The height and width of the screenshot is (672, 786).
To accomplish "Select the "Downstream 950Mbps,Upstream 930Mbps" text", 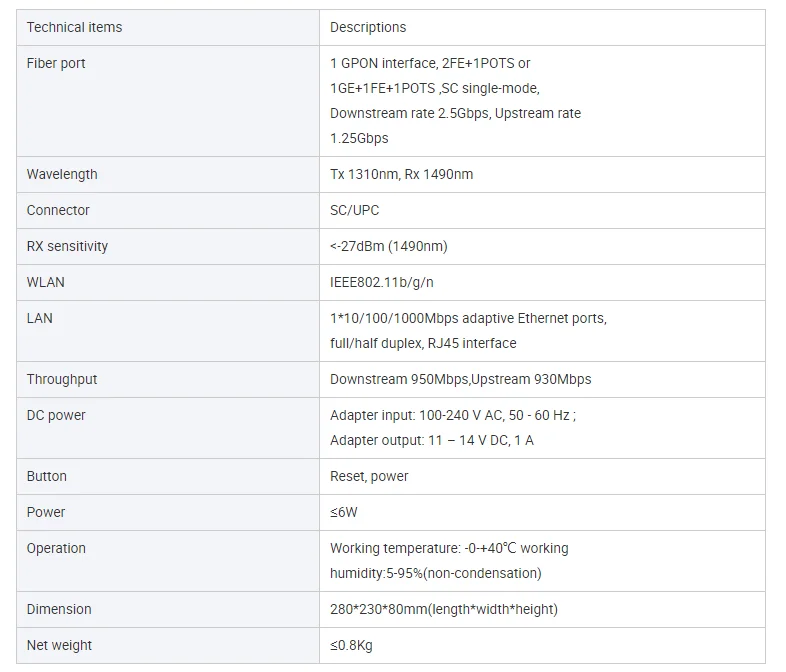I will (460, 379).
